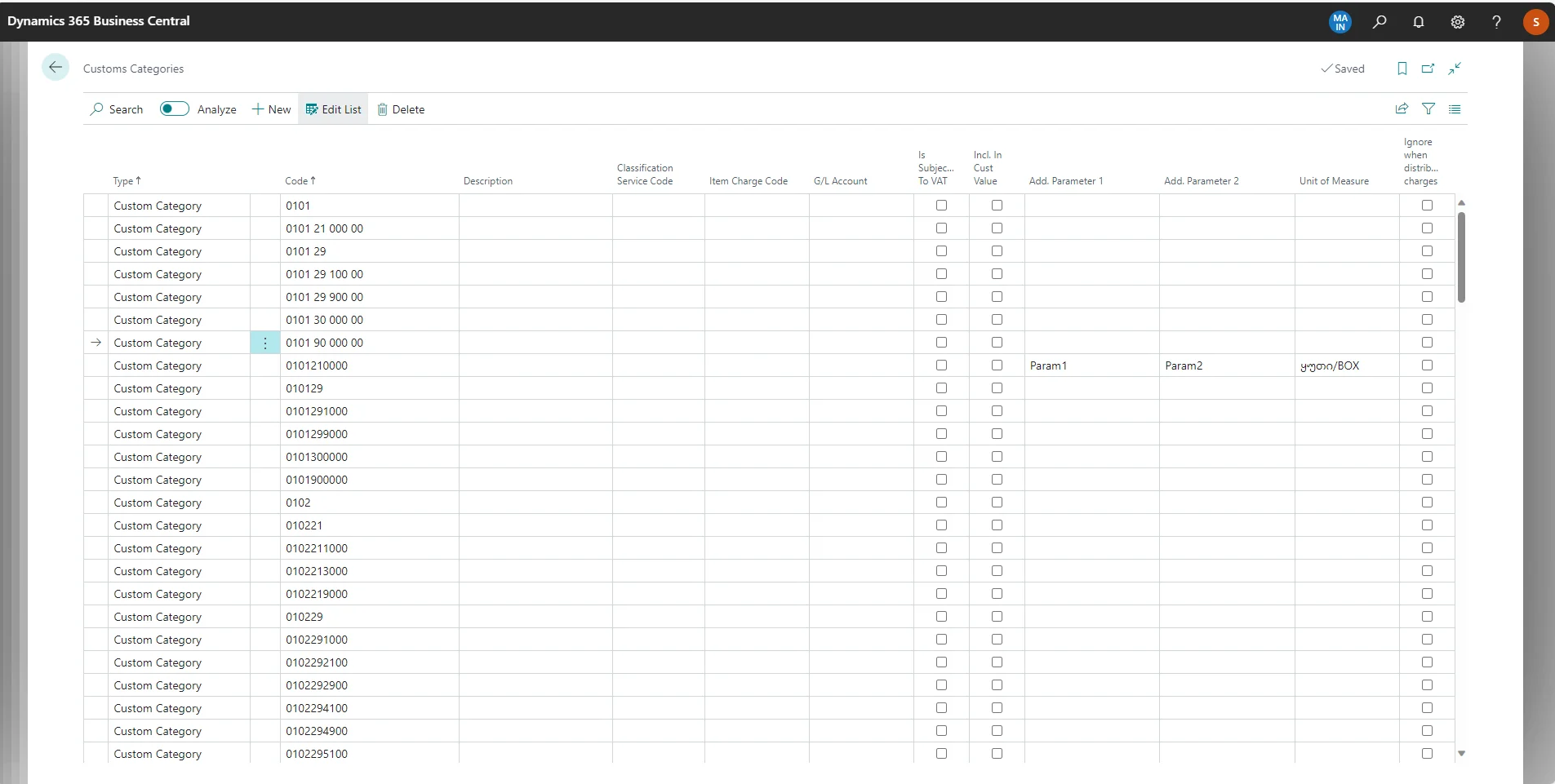This screenshot has height=784, width=1555.
Task: Open the user account avatar menu
Action: click(1535, 22)
